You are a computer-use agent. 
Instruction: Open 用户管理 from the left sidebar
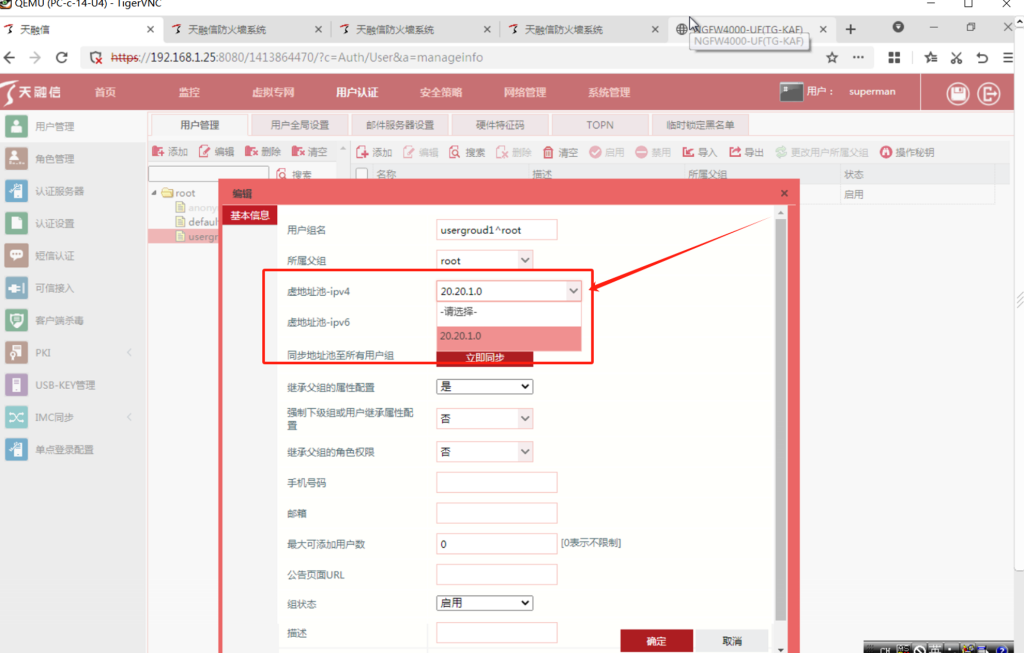[x=55, y=127]
